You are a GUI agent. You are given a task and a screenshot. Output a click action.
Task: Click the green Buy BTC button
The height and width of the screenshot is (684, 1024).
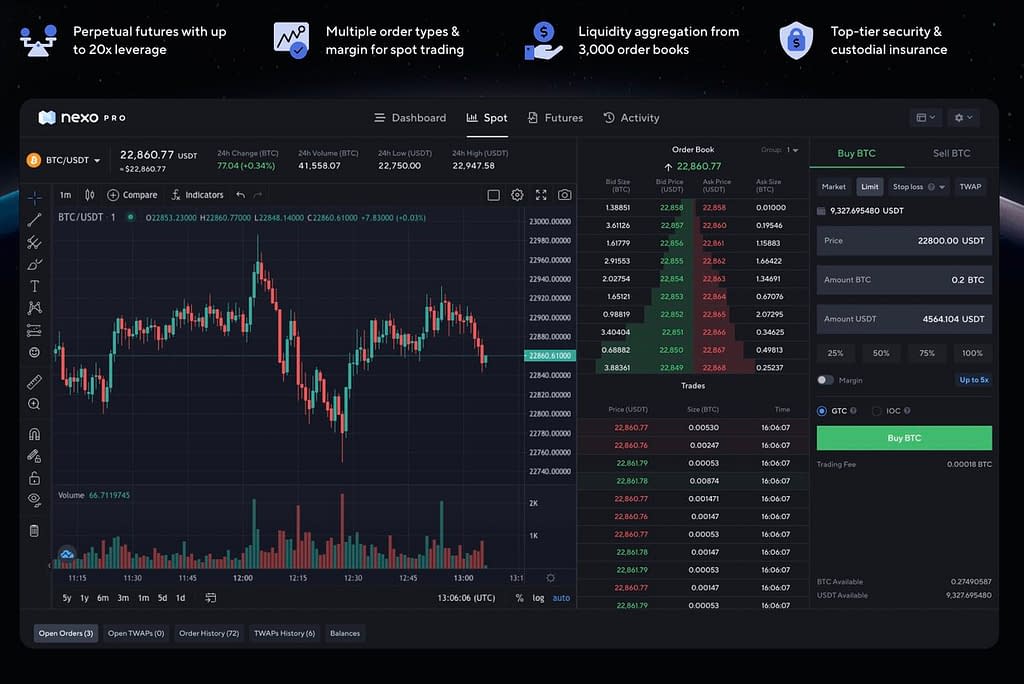pyautogui.click(x=904, y=438)
